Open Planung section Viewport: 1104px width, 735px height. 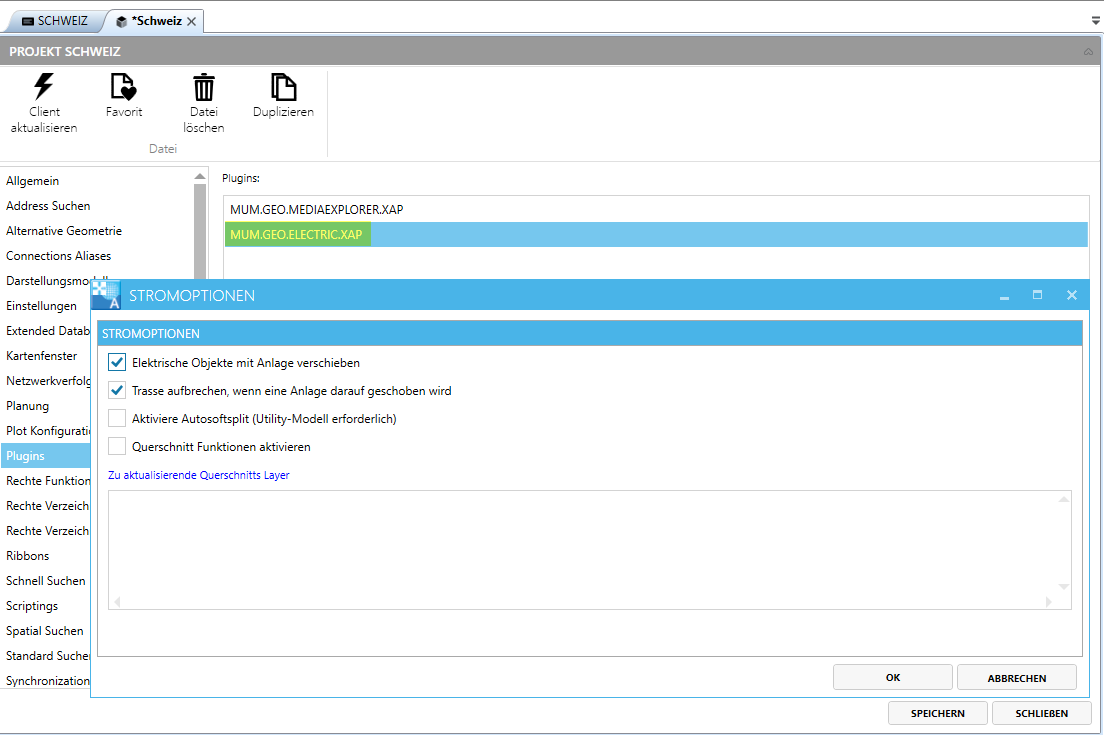click(x=27, y=406)
